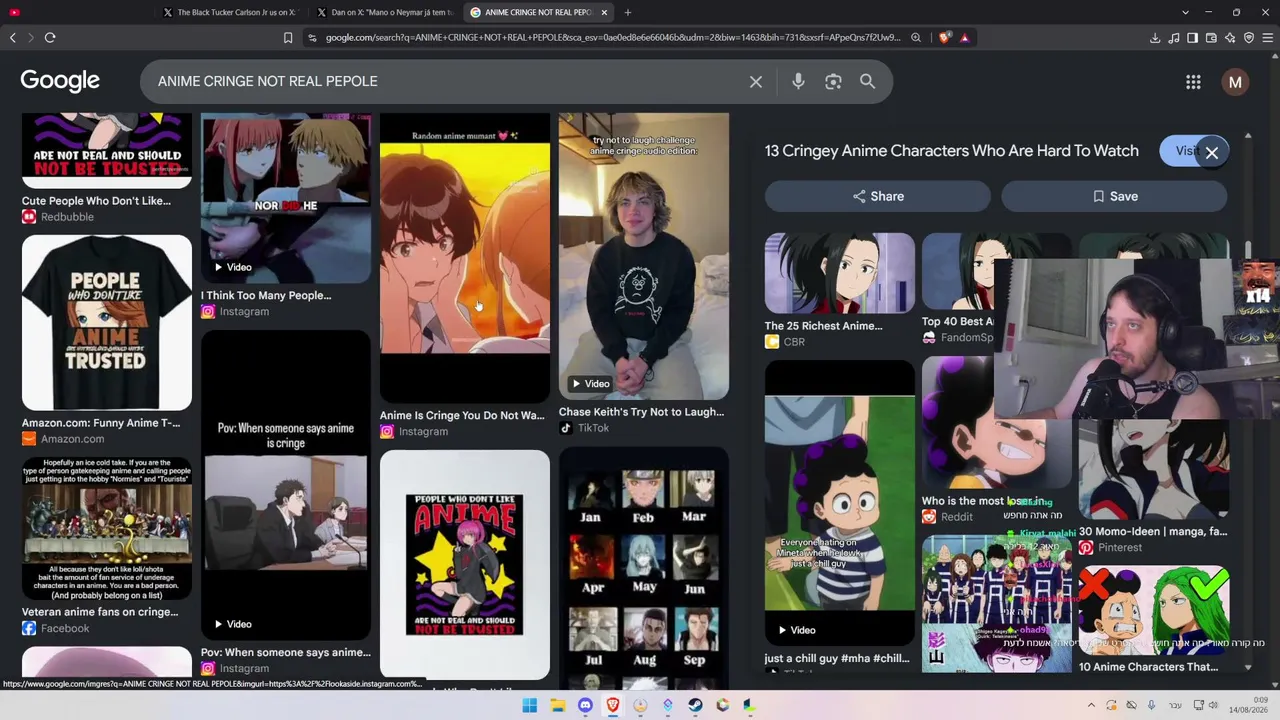Reload the current page
The width and height of the screenshot is (1280, 720).
click(x=50, y=38)
